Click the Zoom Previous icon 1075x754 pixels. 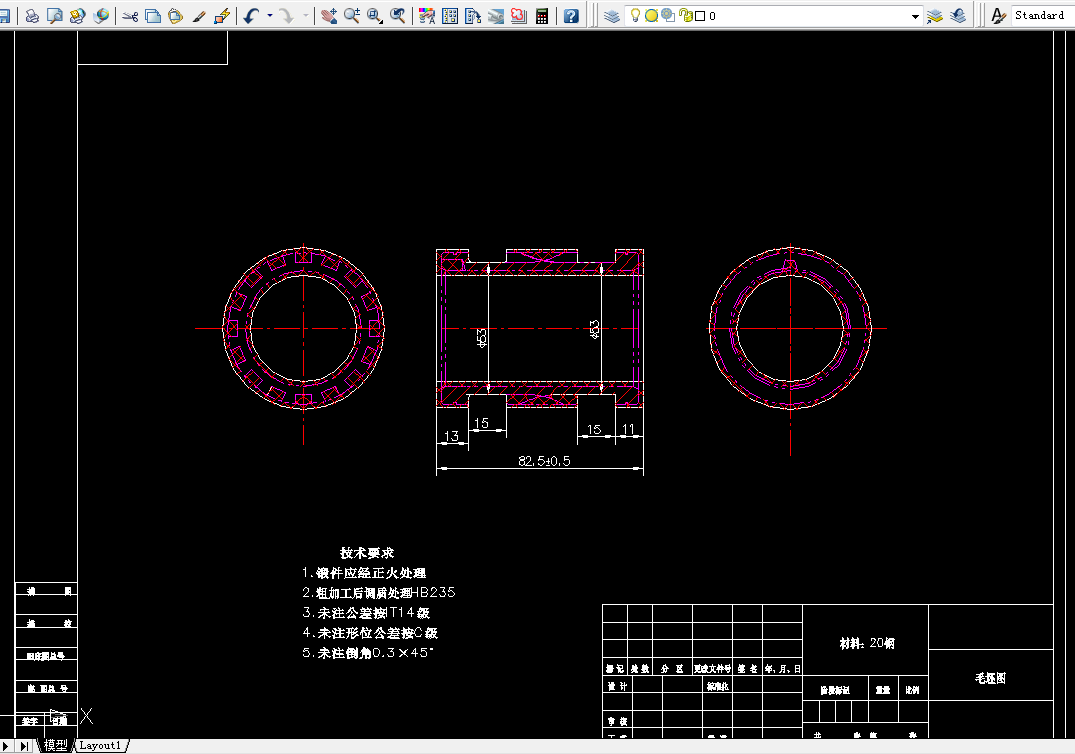pos(398,16)
